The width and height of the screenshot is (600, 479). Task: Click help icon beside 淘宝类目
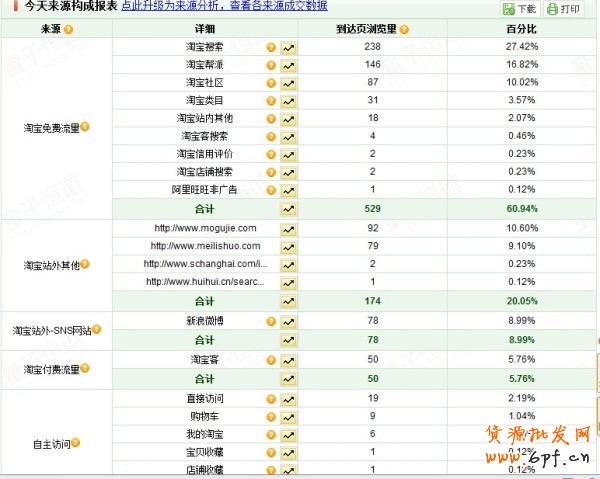271,101
